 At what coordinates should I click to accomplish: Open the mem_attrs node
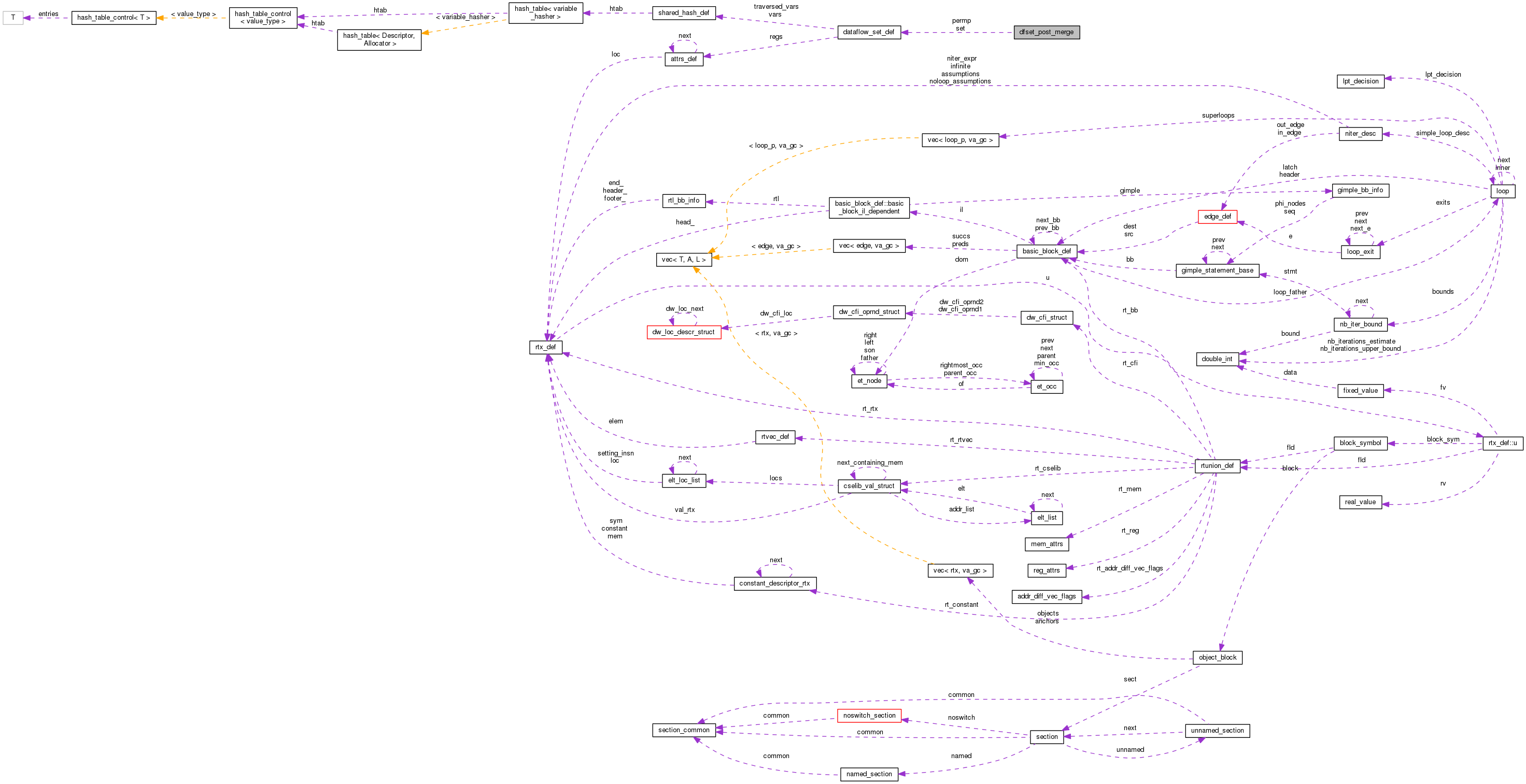tap(1046, 544)
